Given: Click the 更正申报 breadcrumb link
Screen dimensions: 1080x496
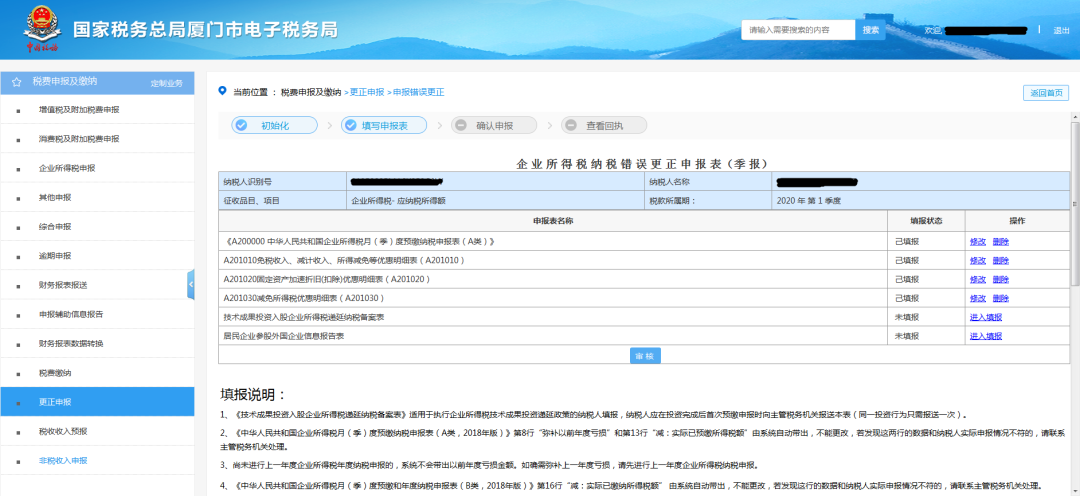Looking at the screenshot, I should click(x=366, y=92).
